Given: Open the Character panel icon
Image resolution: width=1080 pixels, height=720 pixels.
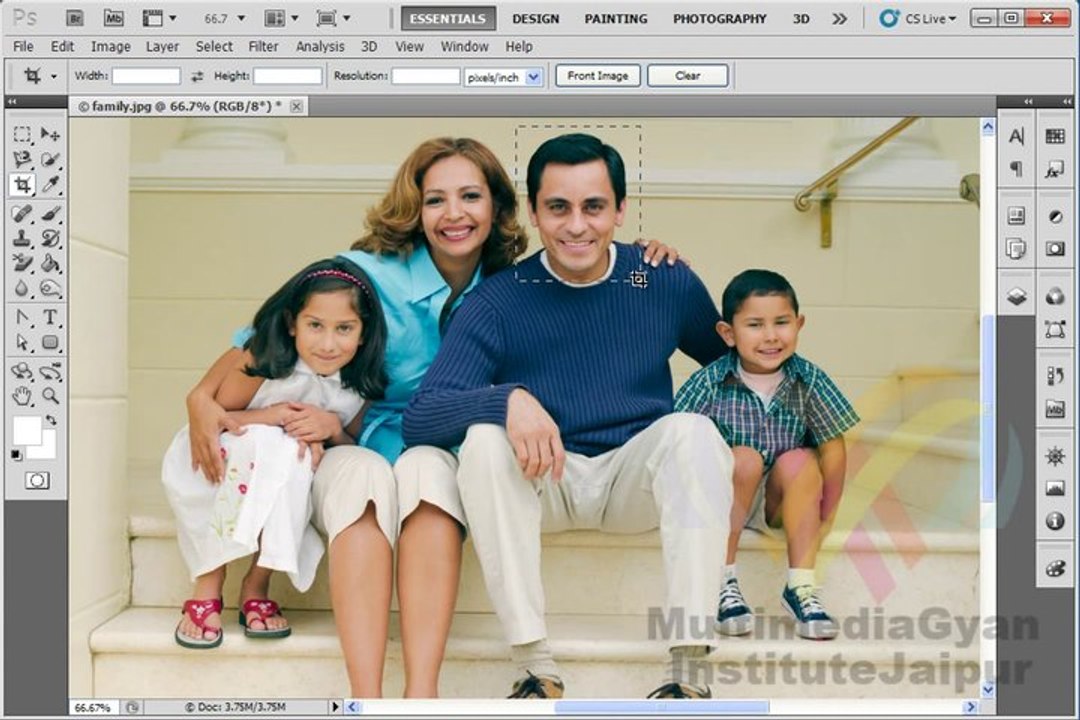Looking at the screenshot, I should [1017, 136].
